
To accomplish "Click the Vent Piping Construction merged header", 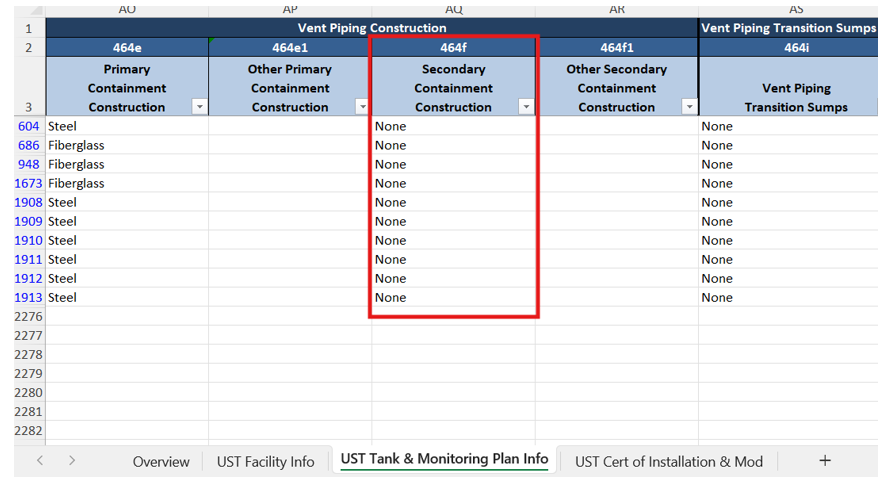I will 372,28.
